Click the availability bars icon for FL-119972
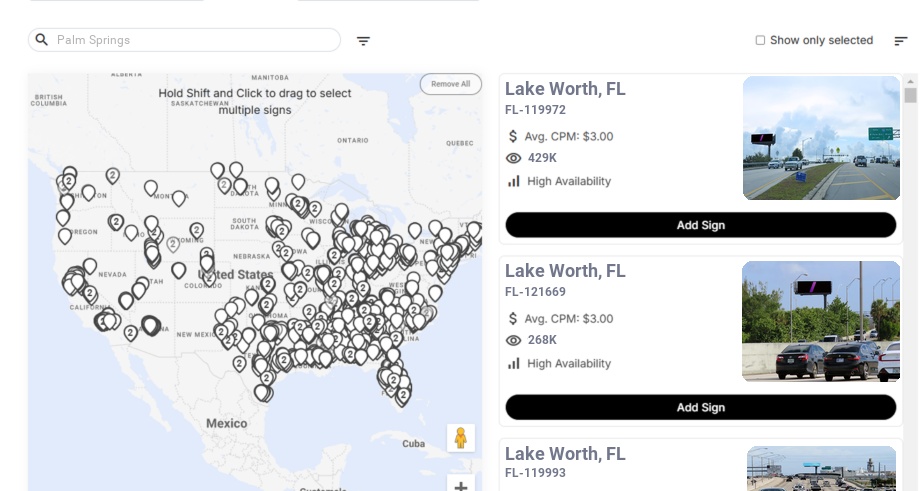The height and width of the screenshot is (491, 920). point(514,181)
